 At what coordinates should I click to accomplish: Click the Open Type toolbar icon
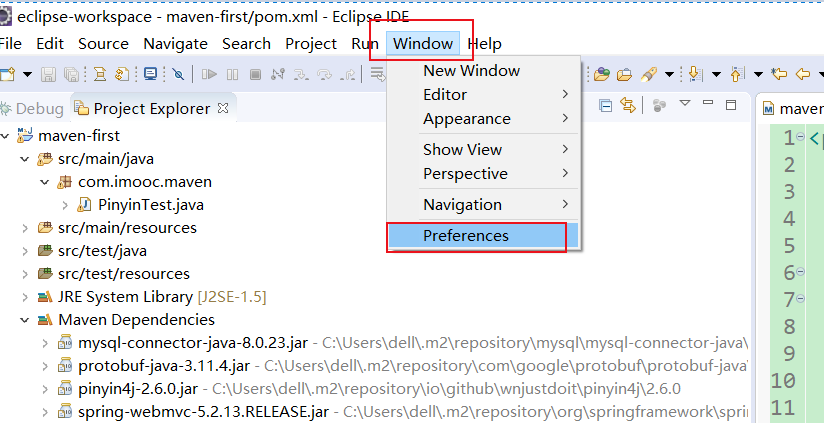click(602, 74)
